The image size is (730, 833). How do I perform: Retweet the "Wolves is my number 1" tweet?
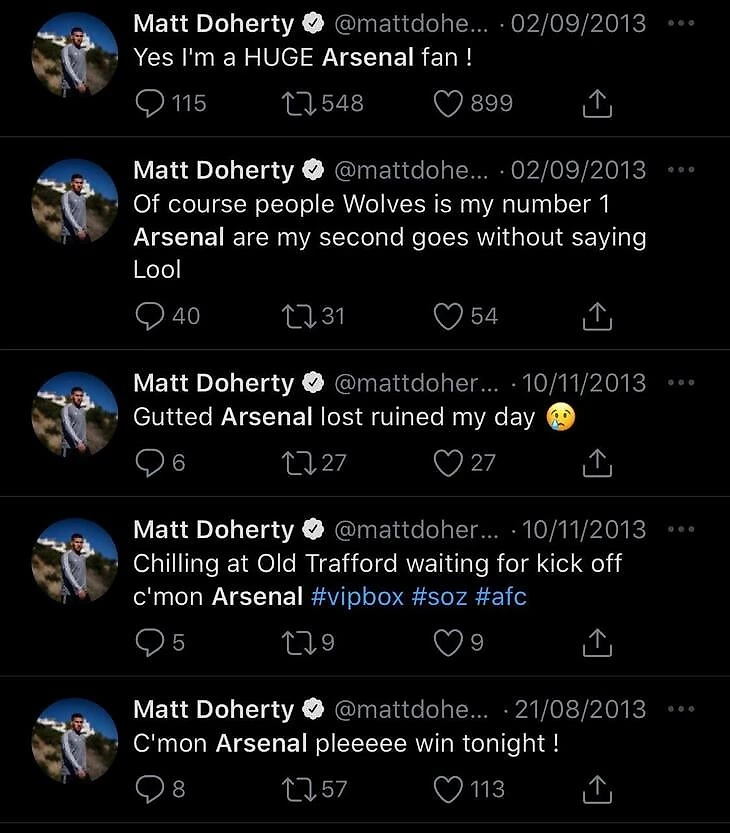(x=299, y=316)
